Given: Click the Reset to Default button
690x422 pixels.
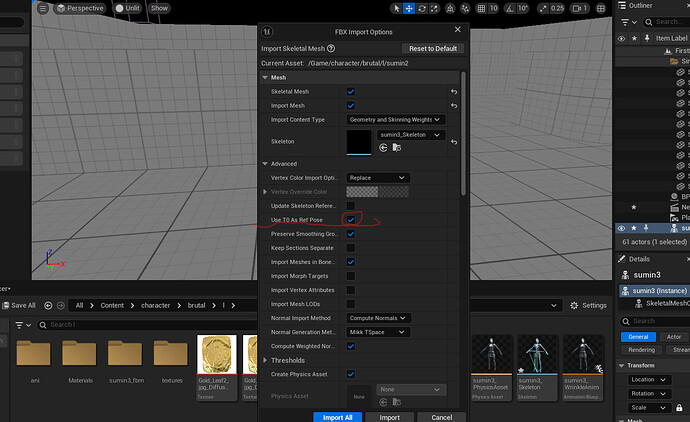Looking at the screenshot, I should click(433, 48).
